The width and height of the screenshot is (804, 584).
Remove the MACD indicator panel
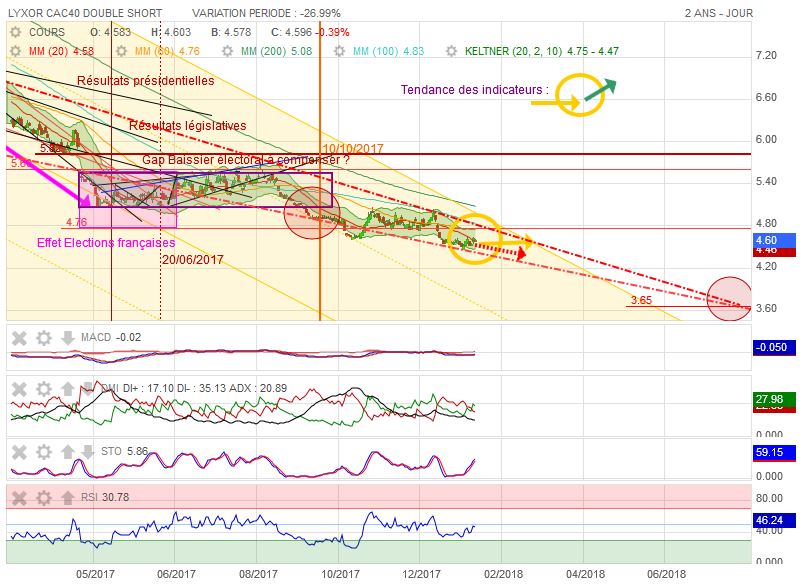pos(19,338)
